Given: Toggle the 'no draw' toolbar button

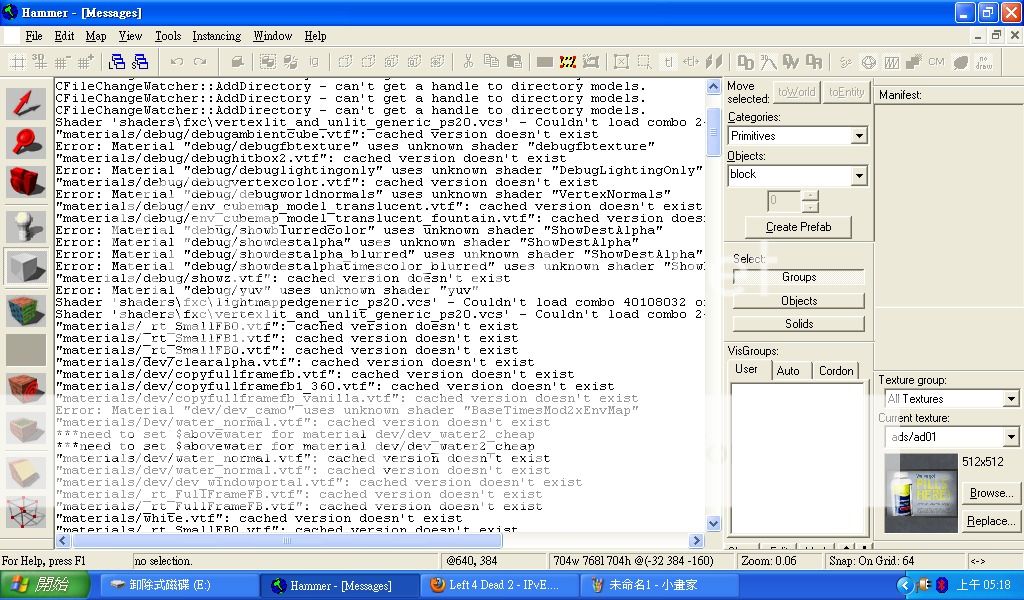Looking at the screenshot, I should [x=984, y=62].
